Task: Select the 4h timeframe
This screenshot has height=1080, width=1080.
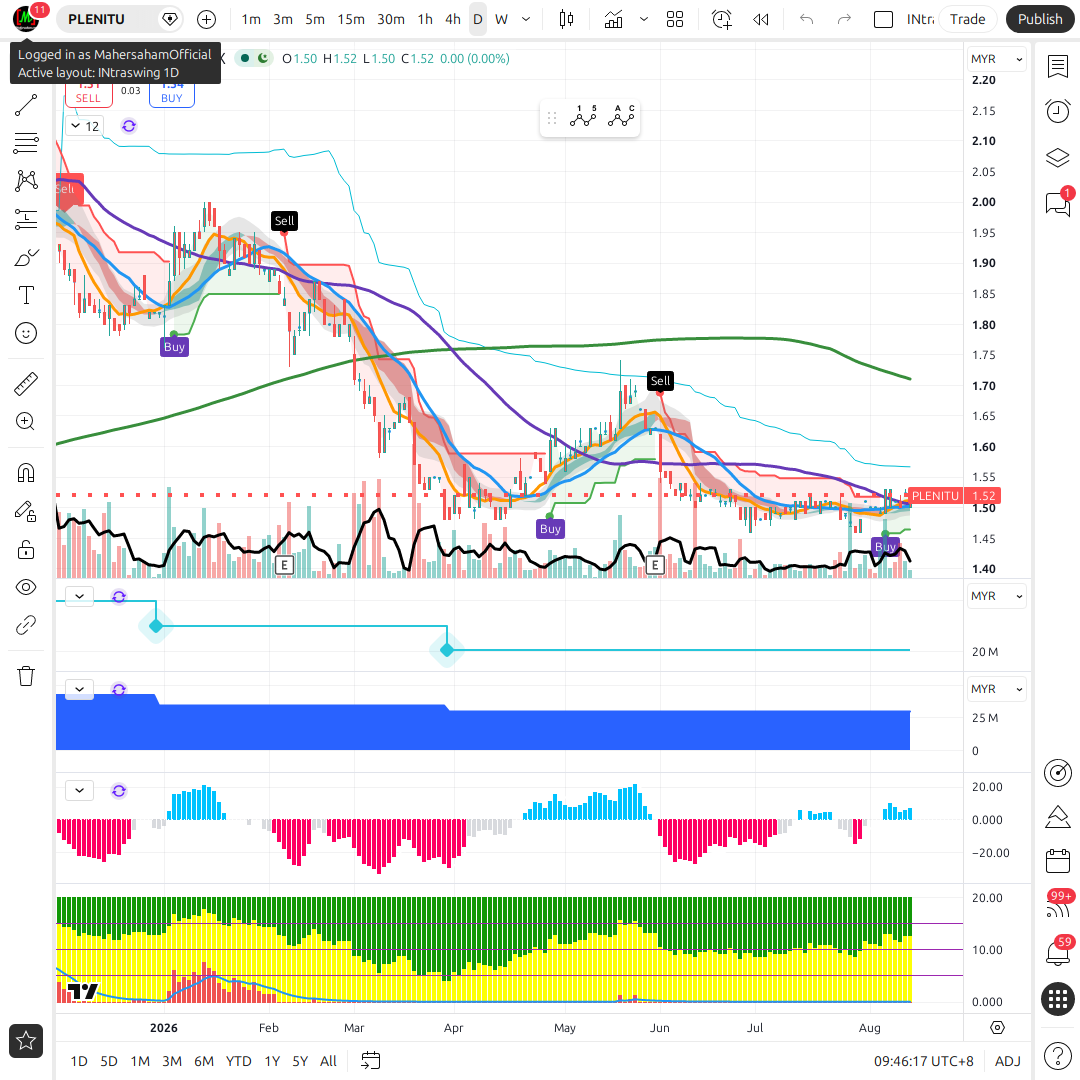Action: click(453, 19)
